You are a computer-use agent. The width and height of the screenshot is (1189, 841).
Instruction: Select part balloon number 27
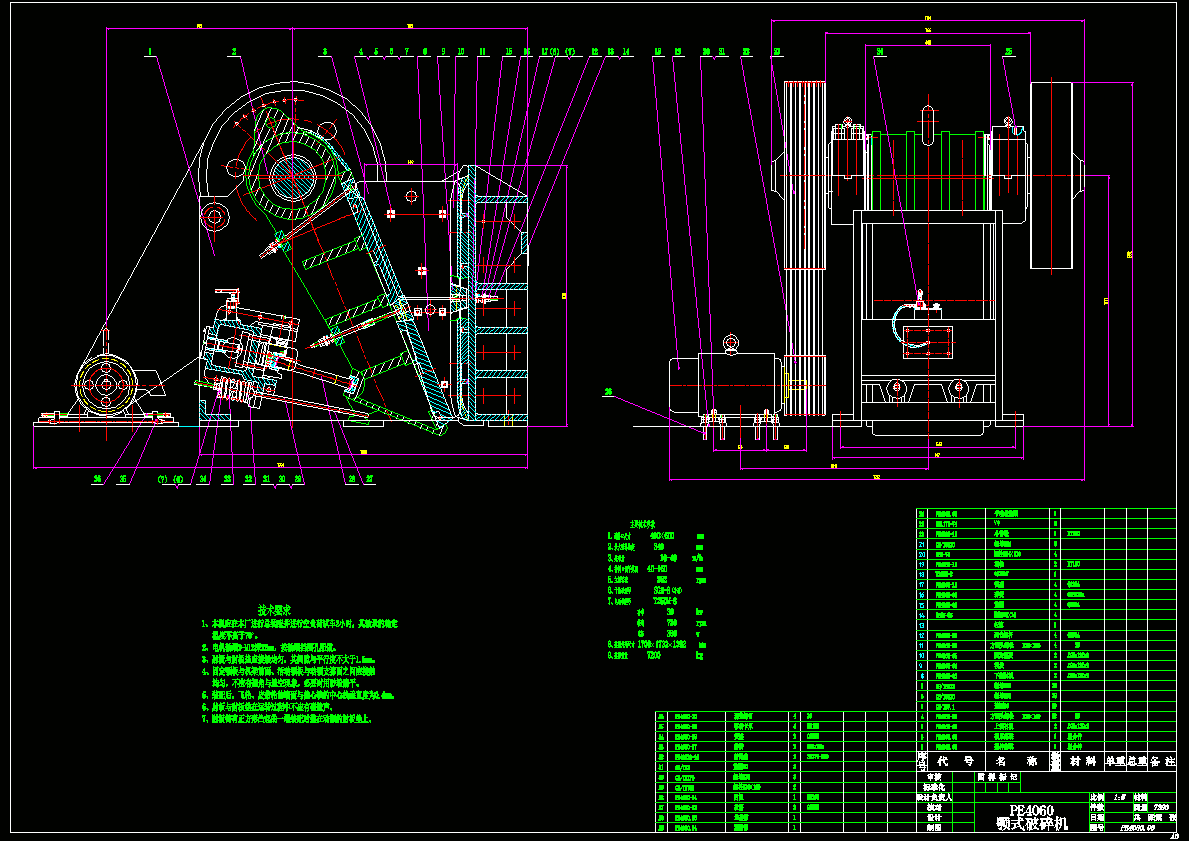(x=370, y=479)
